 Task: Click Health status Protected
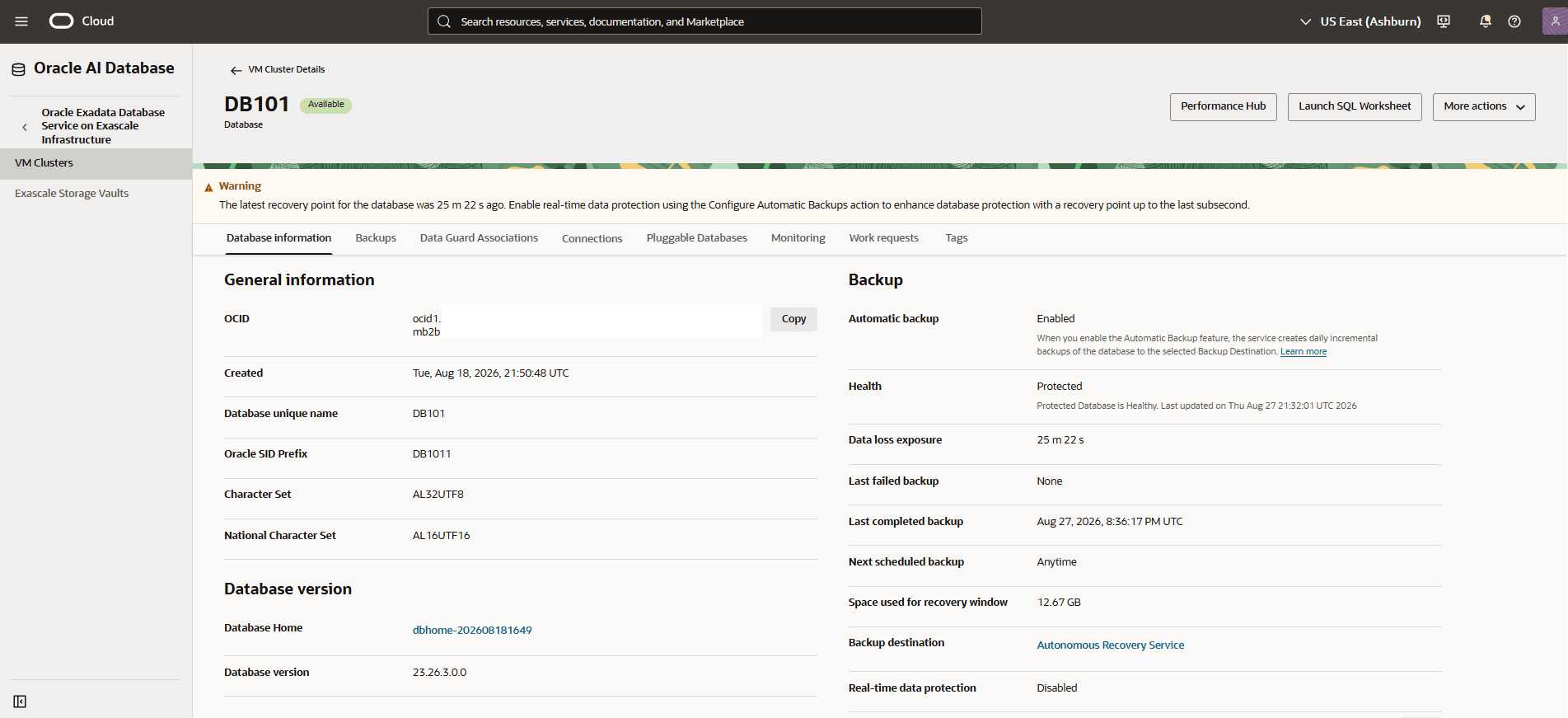pos(1059,387)
